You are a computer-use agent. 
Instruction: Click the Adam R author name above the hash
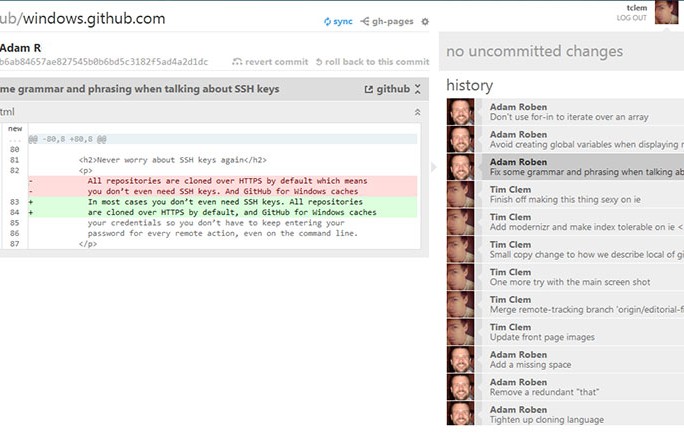click(x=21, y=48)
